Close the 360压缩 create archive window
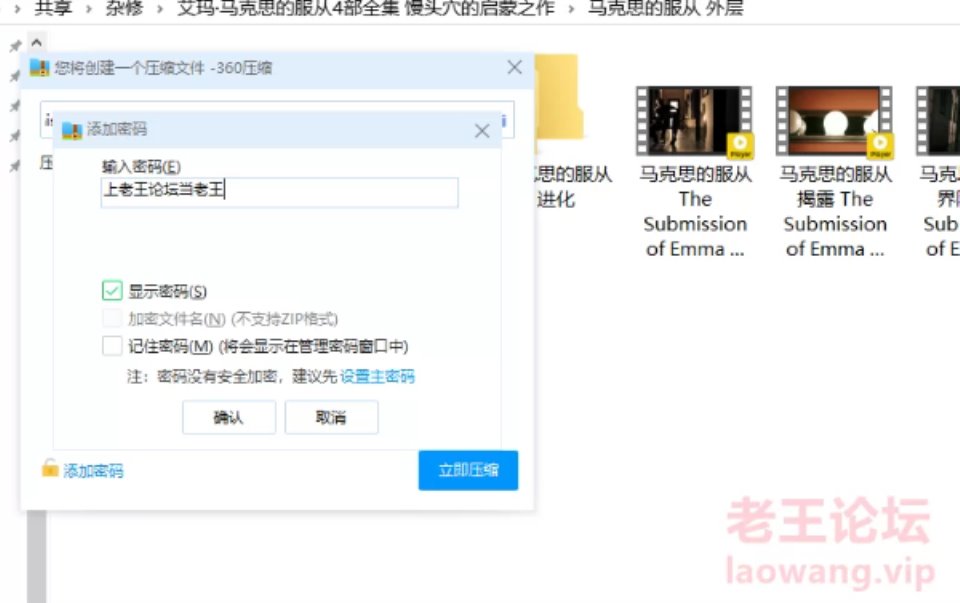This screenshot has width=960, height=603. point(515,67)
